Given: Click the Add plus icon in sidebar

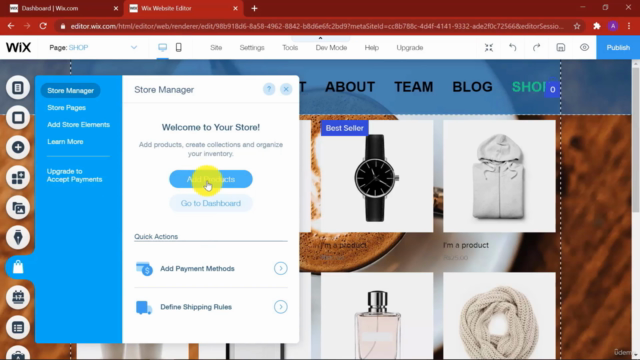Looking at the screenshot, I should click(x=18, y=147).
